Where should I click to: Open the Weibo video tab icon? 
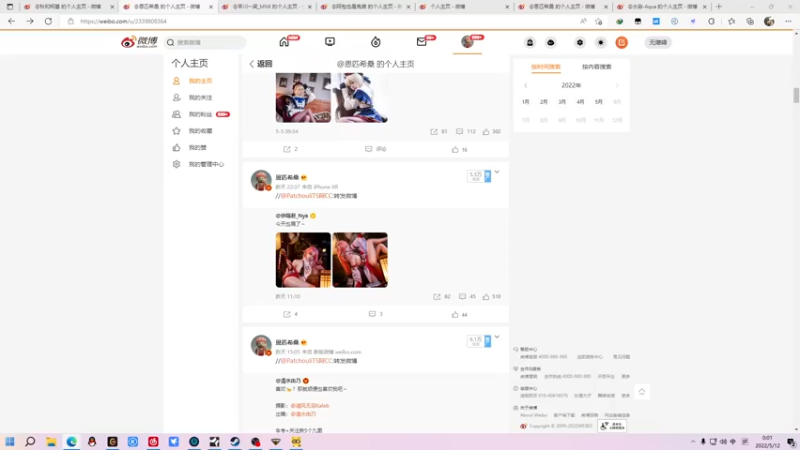coord(330,42)
